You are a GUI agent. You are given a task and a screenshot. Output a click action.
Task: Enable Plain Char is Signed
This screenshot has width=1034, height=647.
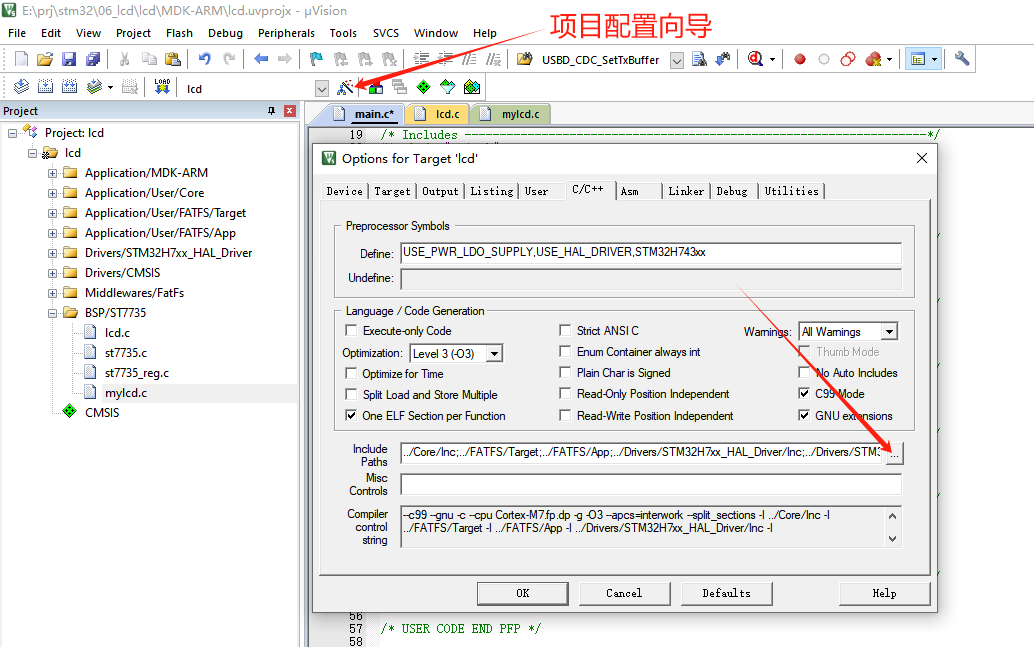point(565,373)
